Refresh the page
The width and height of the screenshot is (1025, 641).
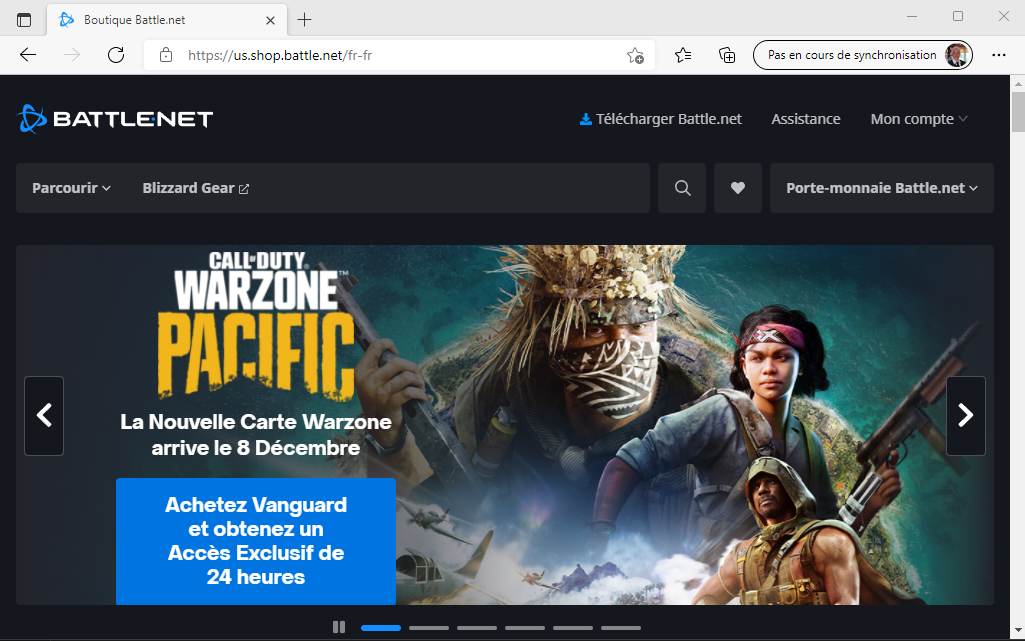pos(116,55)
